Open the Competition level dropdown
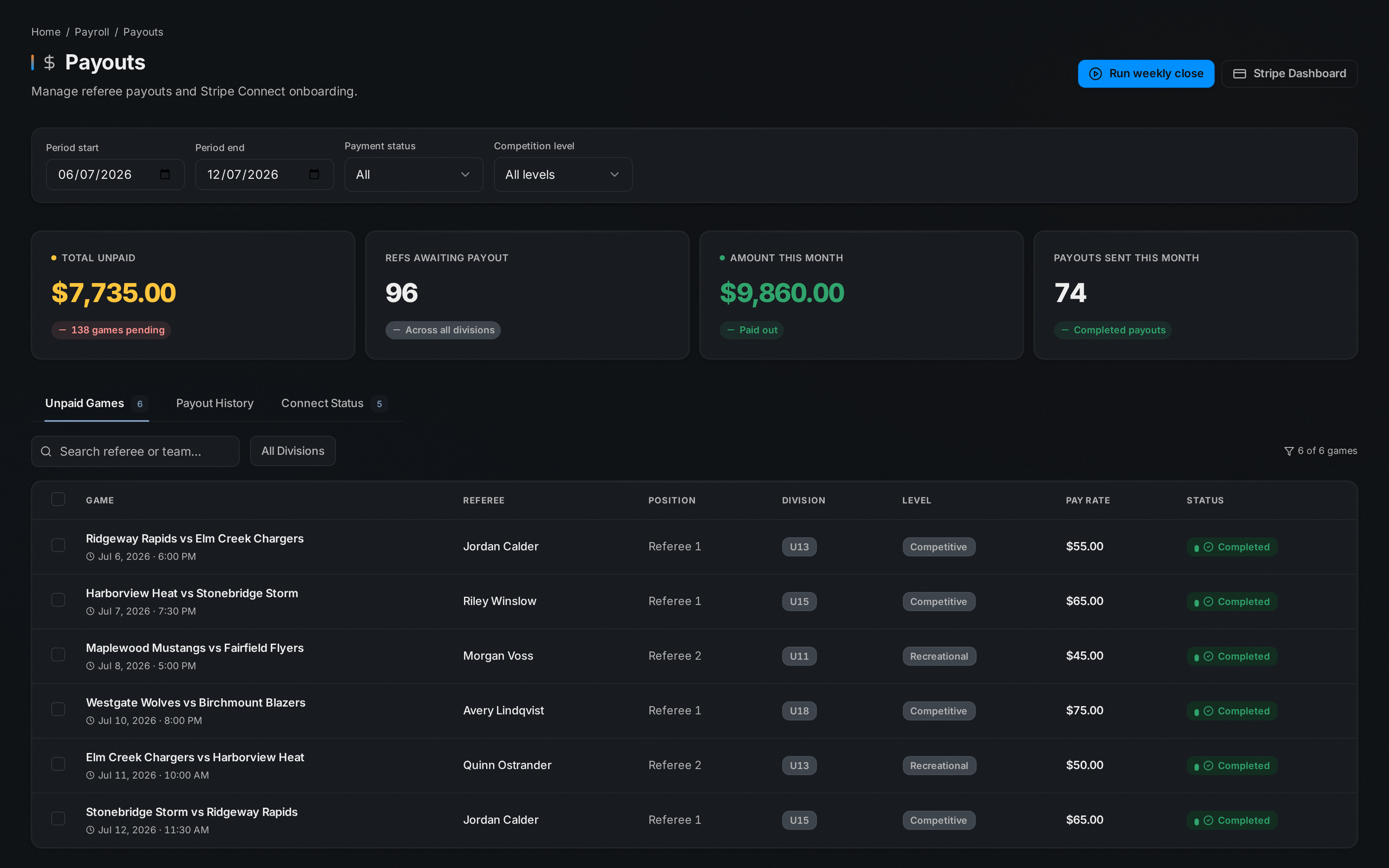The height and width of the screenshot is (868, 1389). point(563,174)
